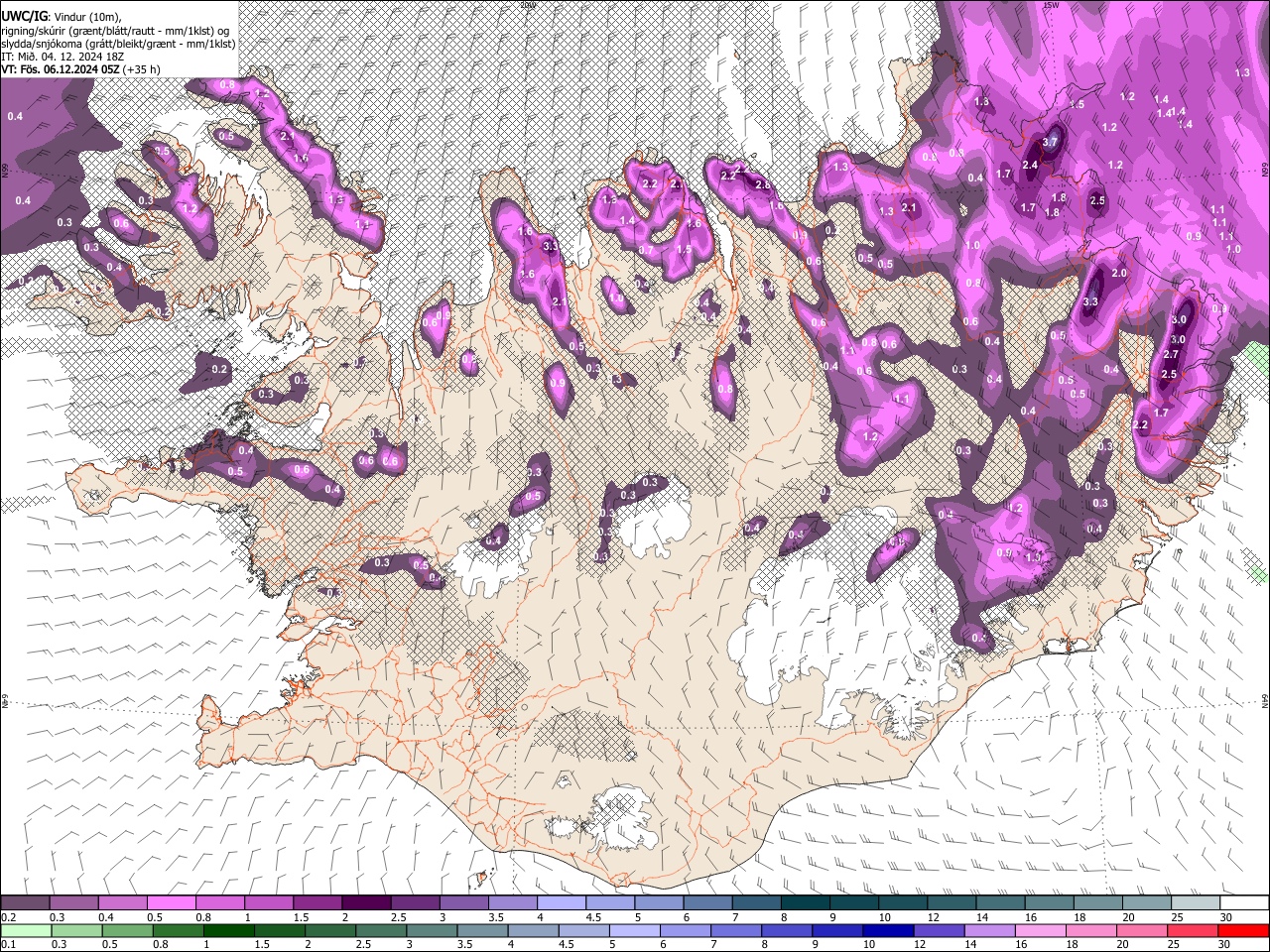Choose the snow scale swatch labeled 20
The image size is (1270, 952).
[1148, 903]
